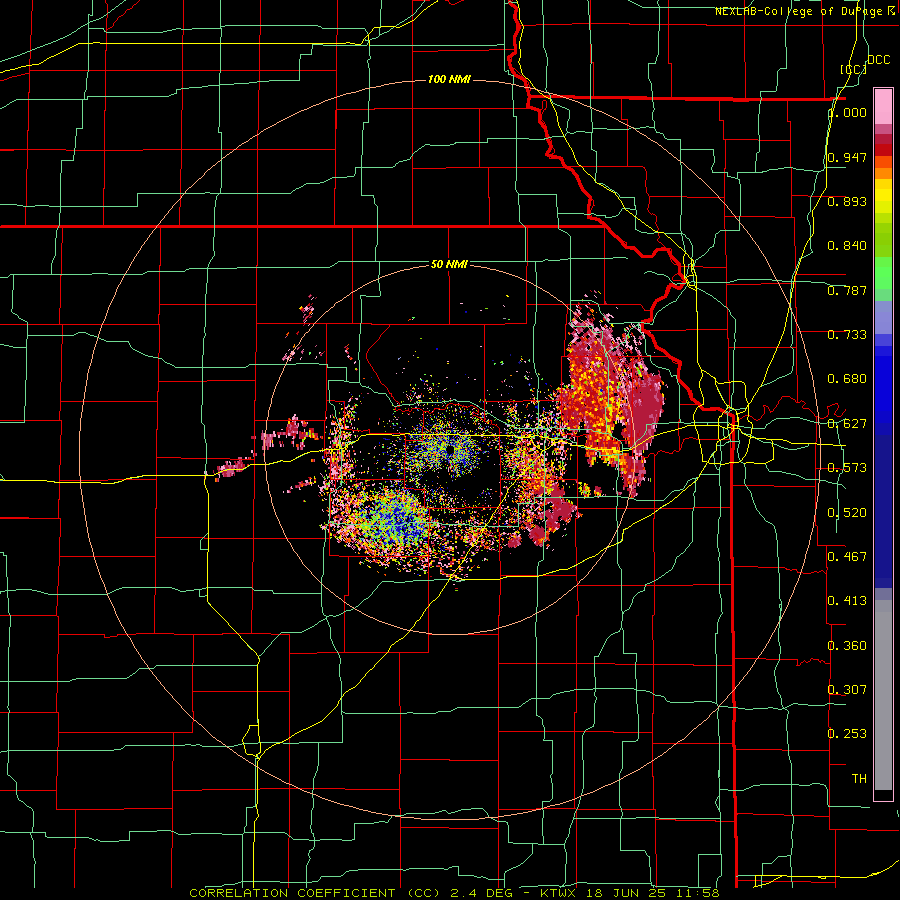Click the KTWX station identifier
This screenshot has width=900, height=900.
point(558,893)
